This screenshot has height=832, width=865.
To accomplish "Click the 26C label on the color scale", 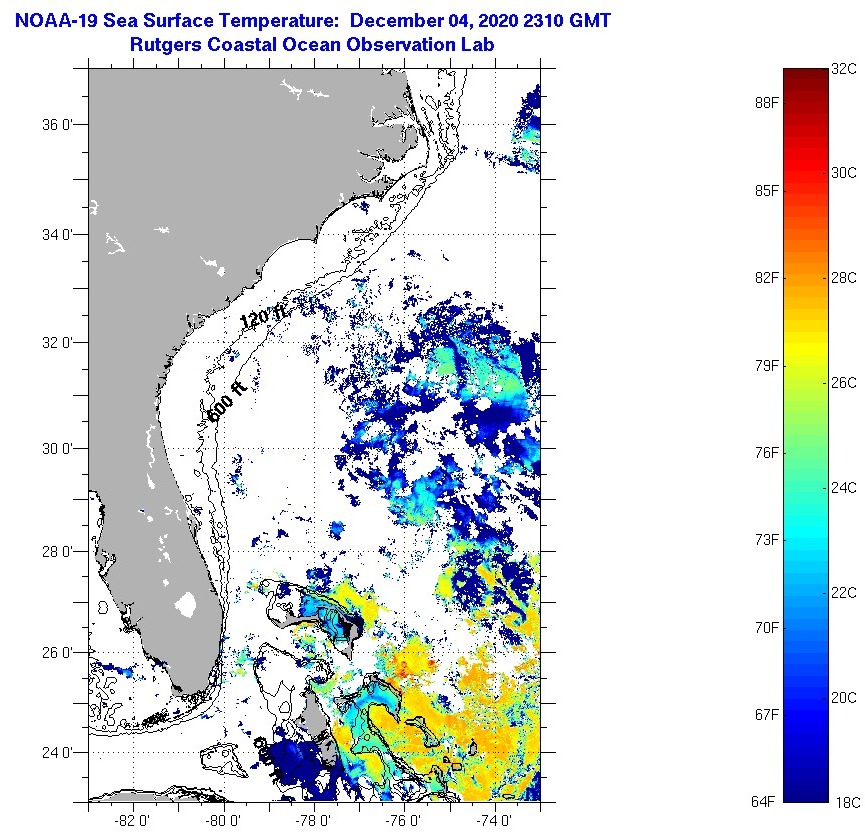I will point(843,382).
